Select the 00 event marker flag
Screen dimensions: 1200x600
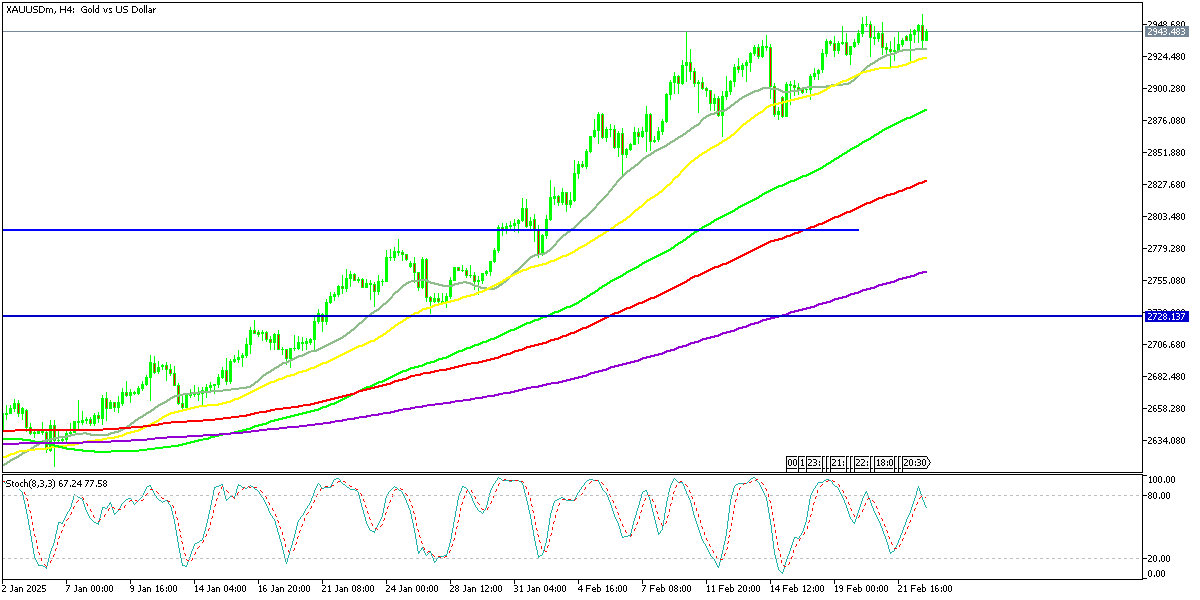pyautogui.click(x=793, y=463)
